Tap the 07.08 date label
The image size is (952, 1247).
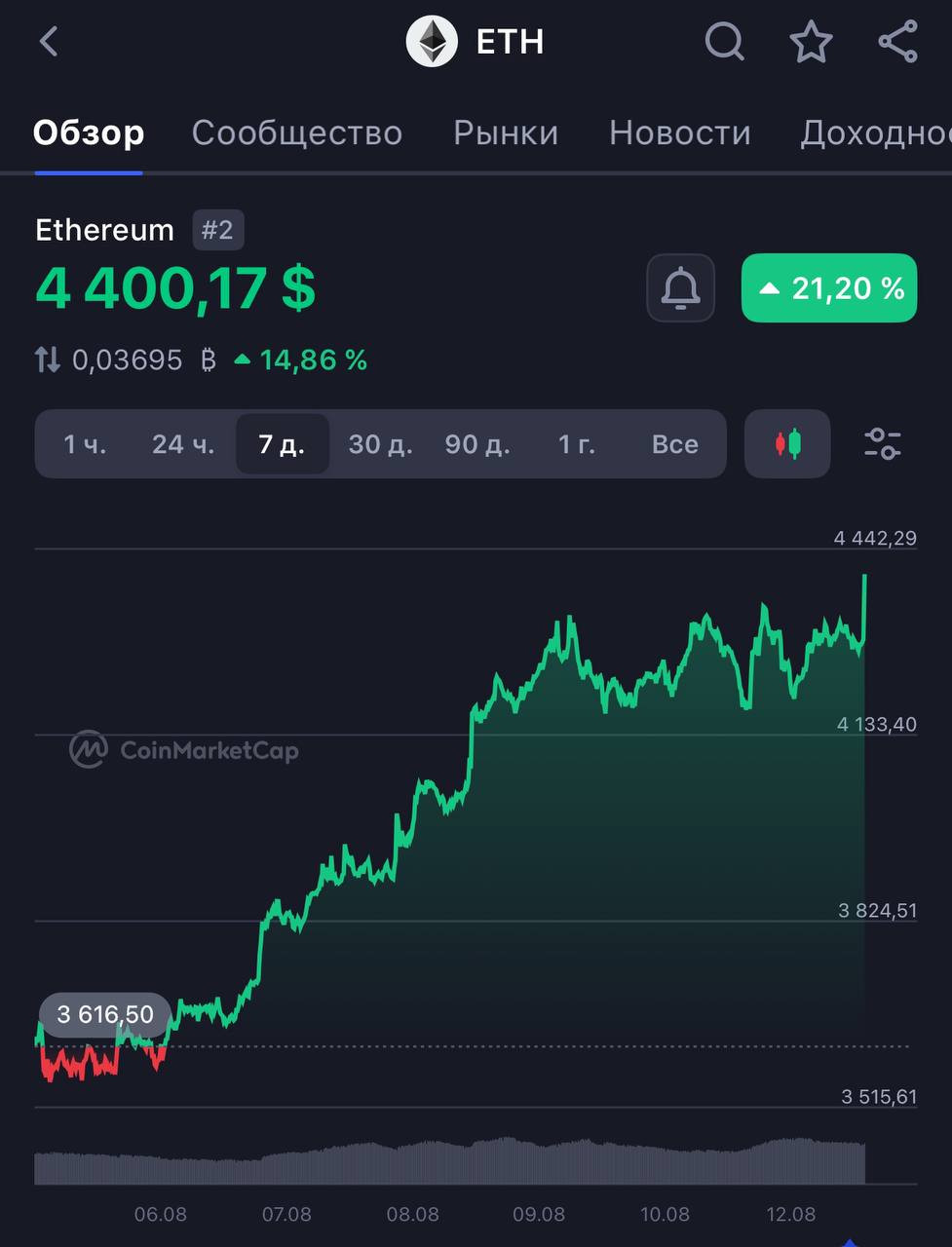pyautogui.click(x=286, y=1214)
